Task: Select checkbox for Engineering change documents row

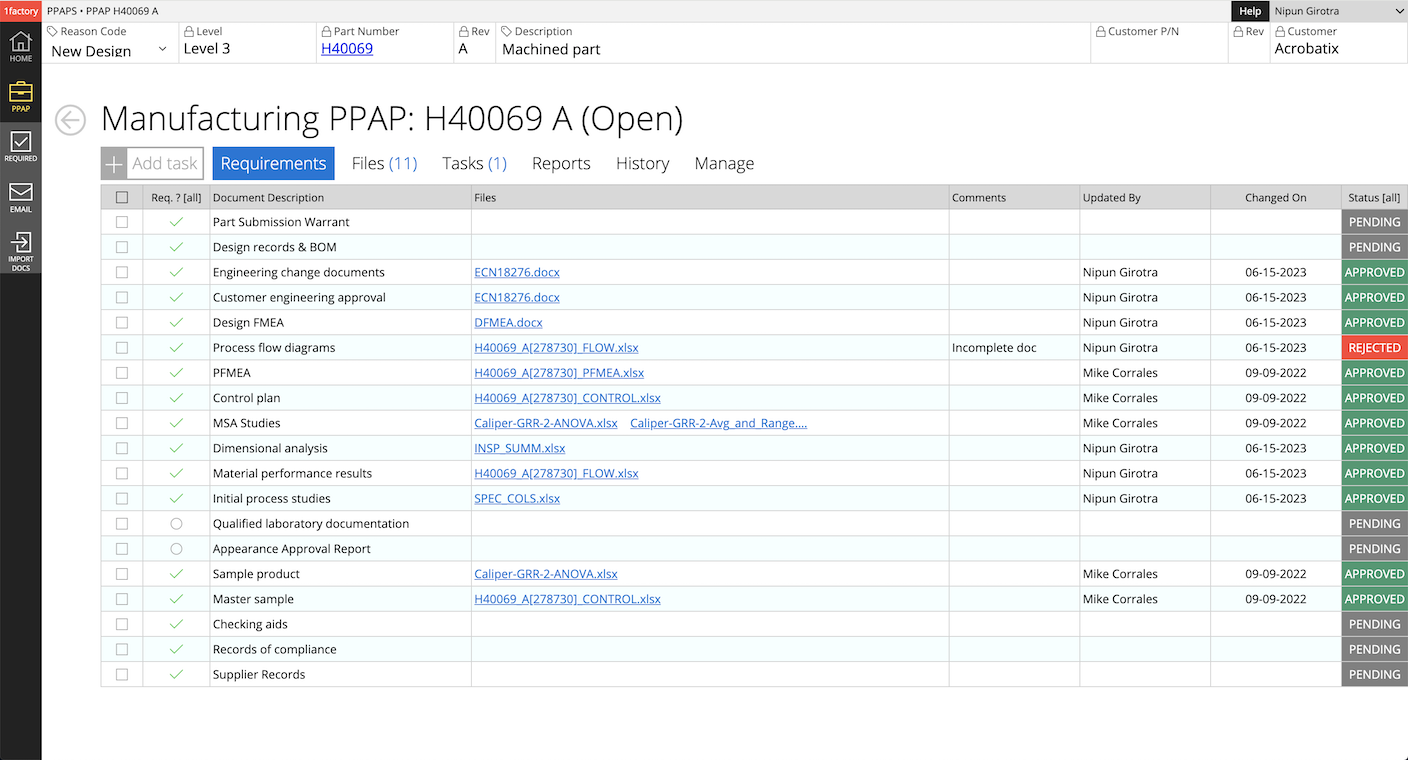Action: pyautogui.click(x=122, y=272)
